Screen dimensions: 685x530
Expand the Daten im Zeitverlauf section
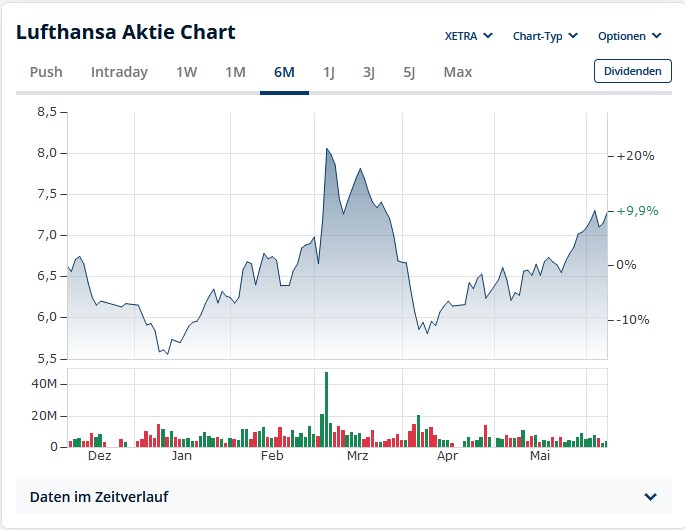[342, 497]
